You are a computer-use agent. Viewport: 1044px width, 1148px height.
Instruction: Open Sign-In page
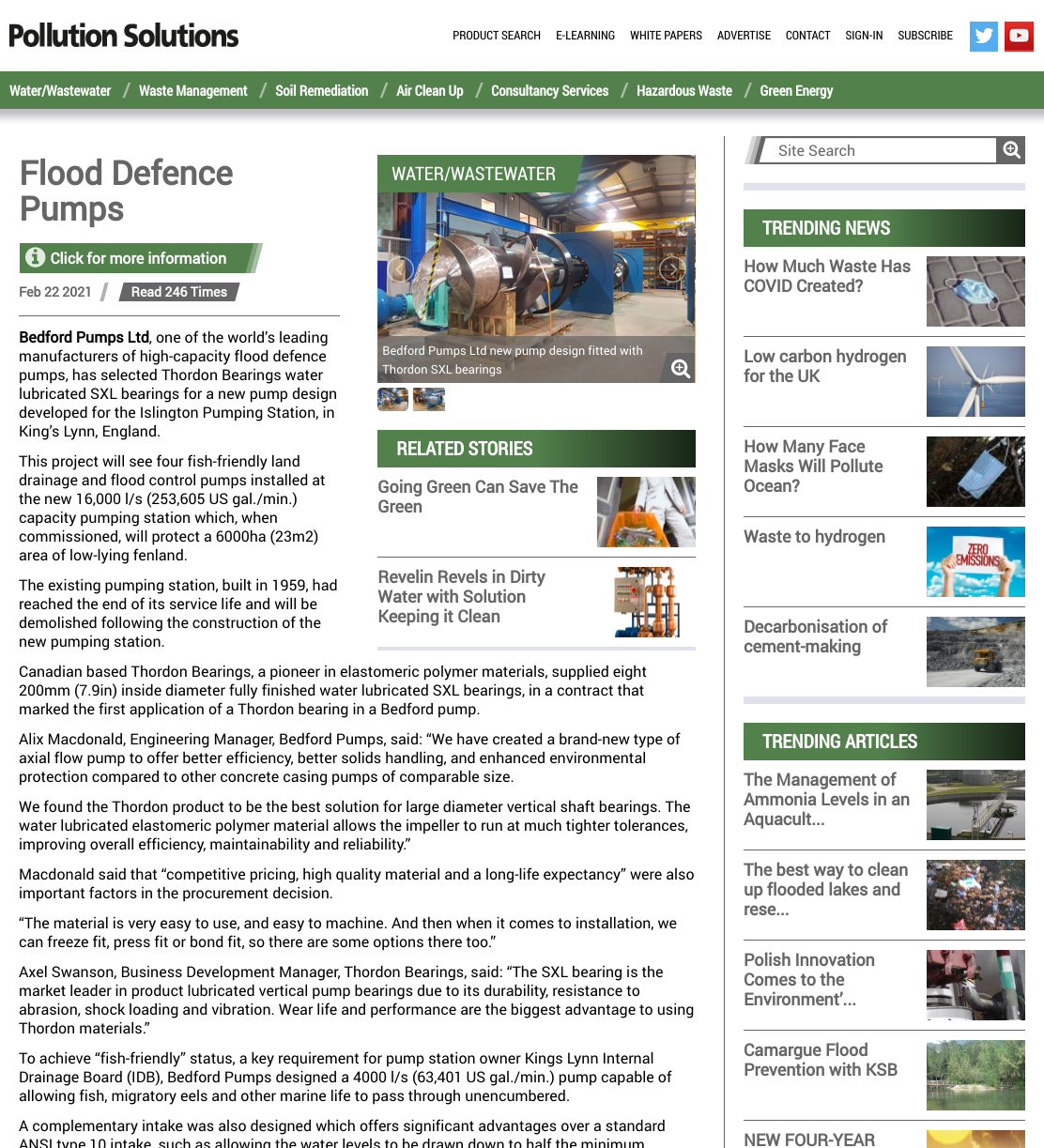(864, 36)
